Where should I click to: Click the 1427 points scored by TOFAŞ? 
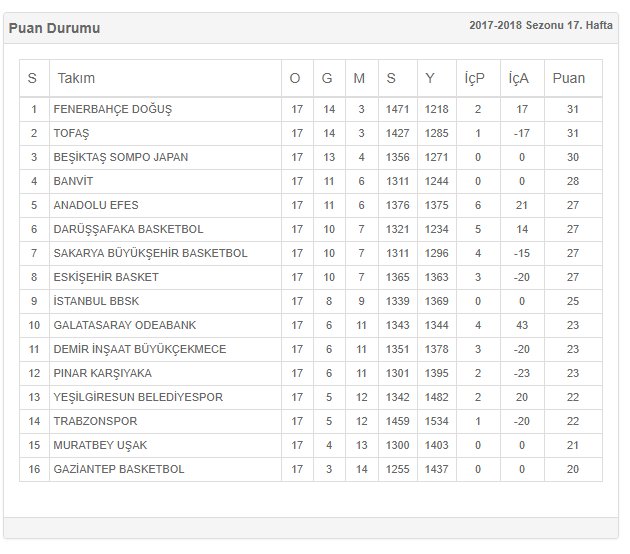(397, 133)
